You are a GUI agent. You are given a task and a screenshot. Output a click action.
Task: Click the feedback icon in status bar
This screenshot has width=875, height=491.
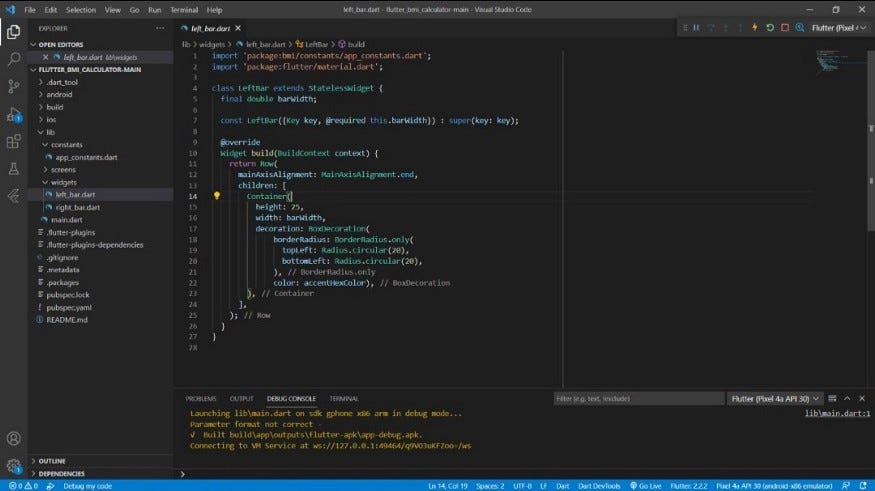coord(846,486)
